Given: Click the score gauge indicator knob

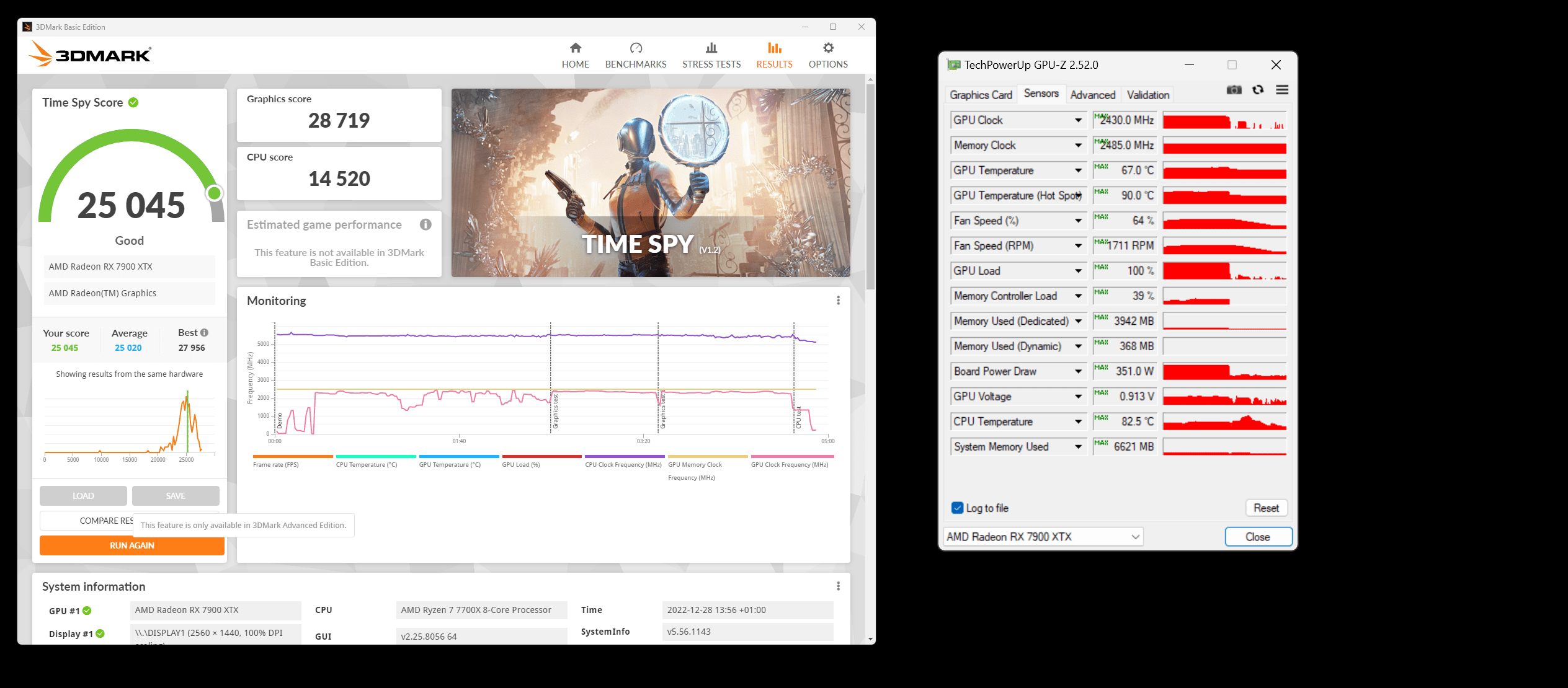Looking at the screenshot, I should coord(214,193).
